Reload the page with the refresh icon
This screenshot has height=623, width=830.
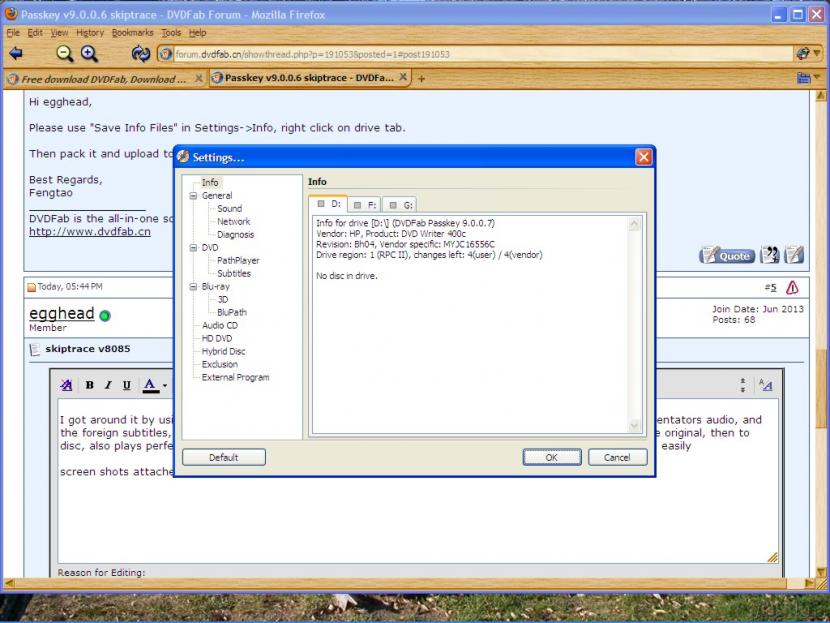(140, 54)
